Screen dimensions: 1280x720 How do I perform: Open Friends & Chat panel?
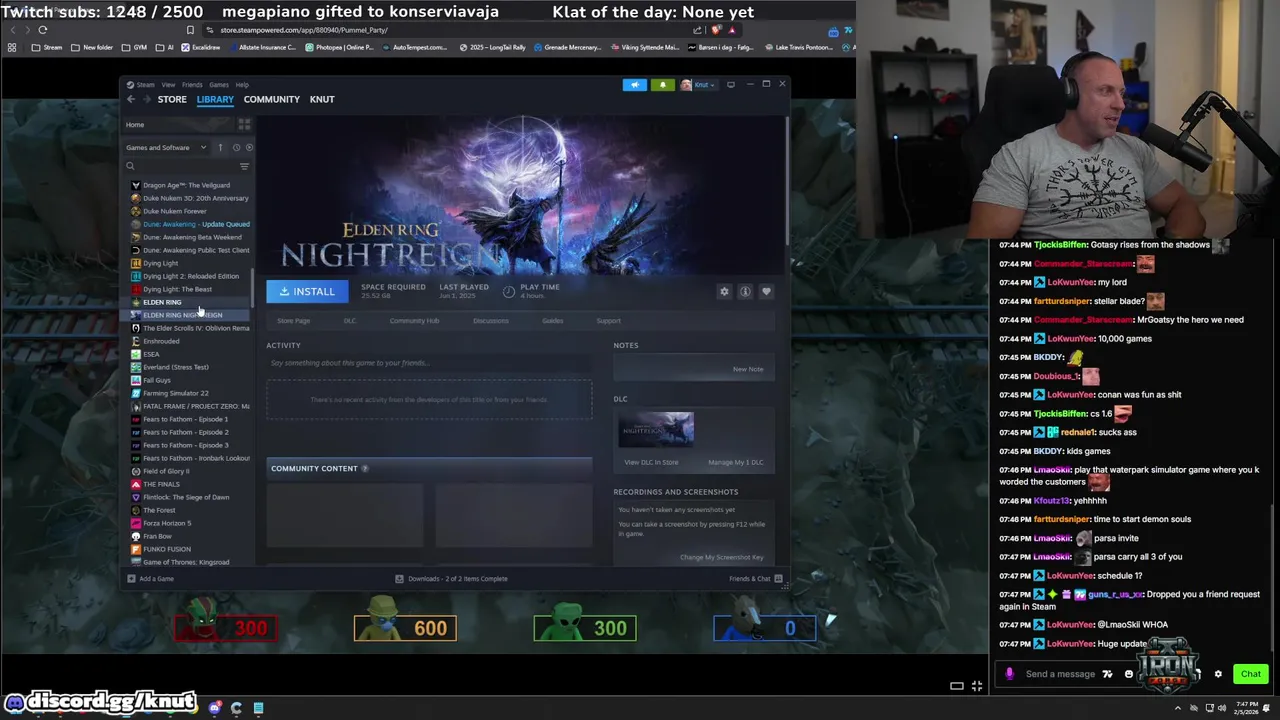pos(756,579)
